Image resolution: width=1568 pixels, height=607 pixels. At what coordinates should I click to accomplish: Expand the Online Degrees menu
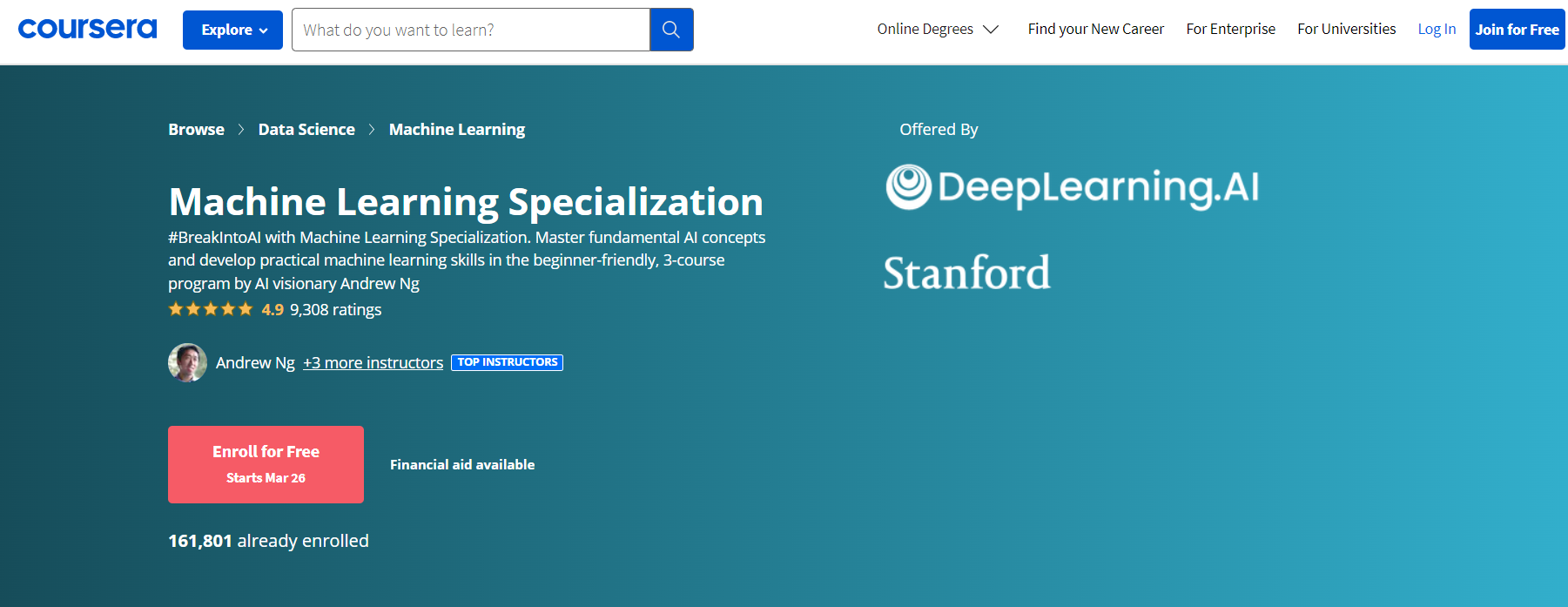point(938,29)
